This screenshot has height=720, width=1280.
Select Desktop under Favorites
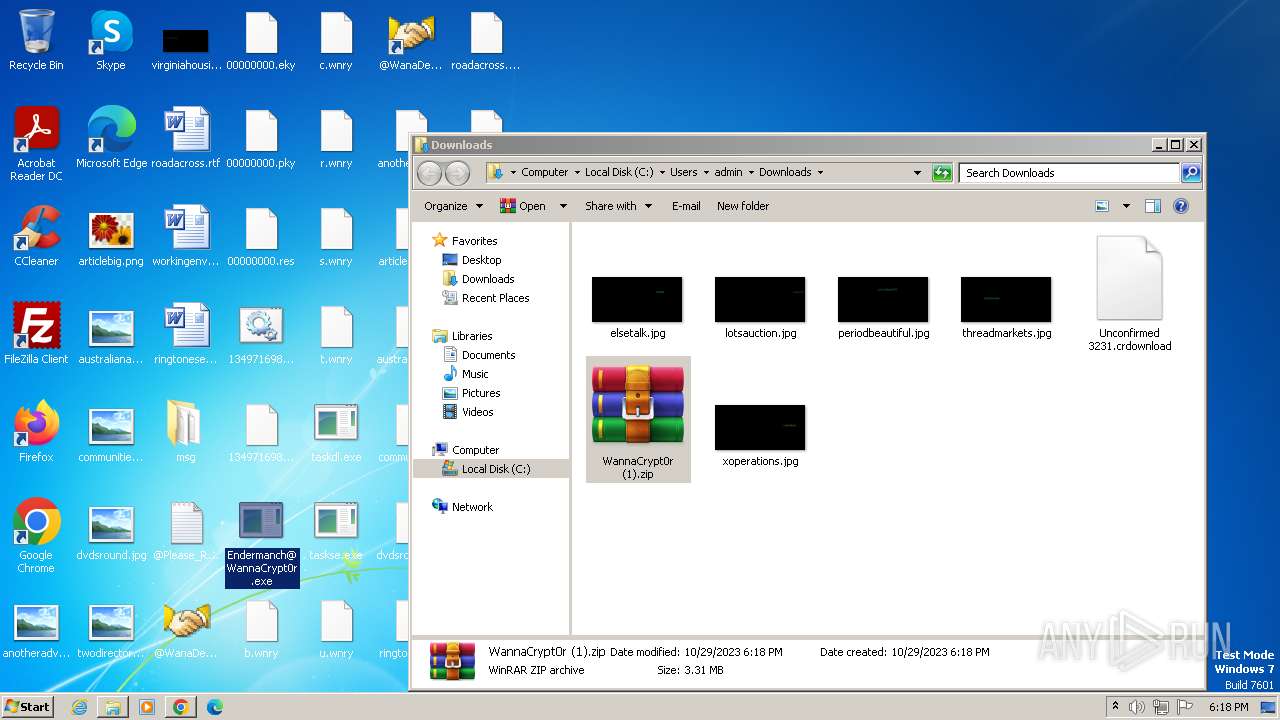tap(481, 260)
